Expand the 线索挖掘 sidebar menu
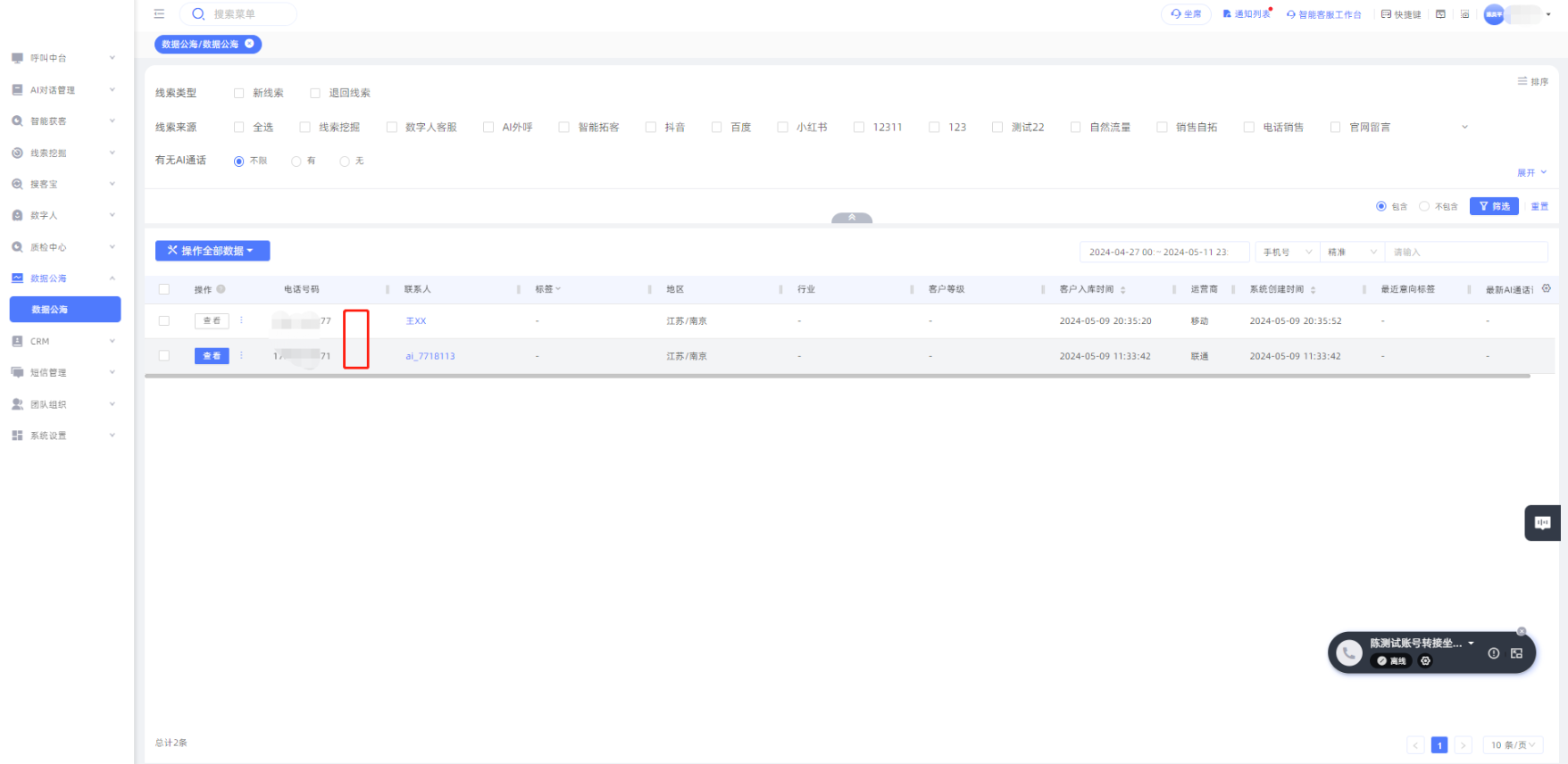Screen dimensions: 1568x764 point(64,153)
